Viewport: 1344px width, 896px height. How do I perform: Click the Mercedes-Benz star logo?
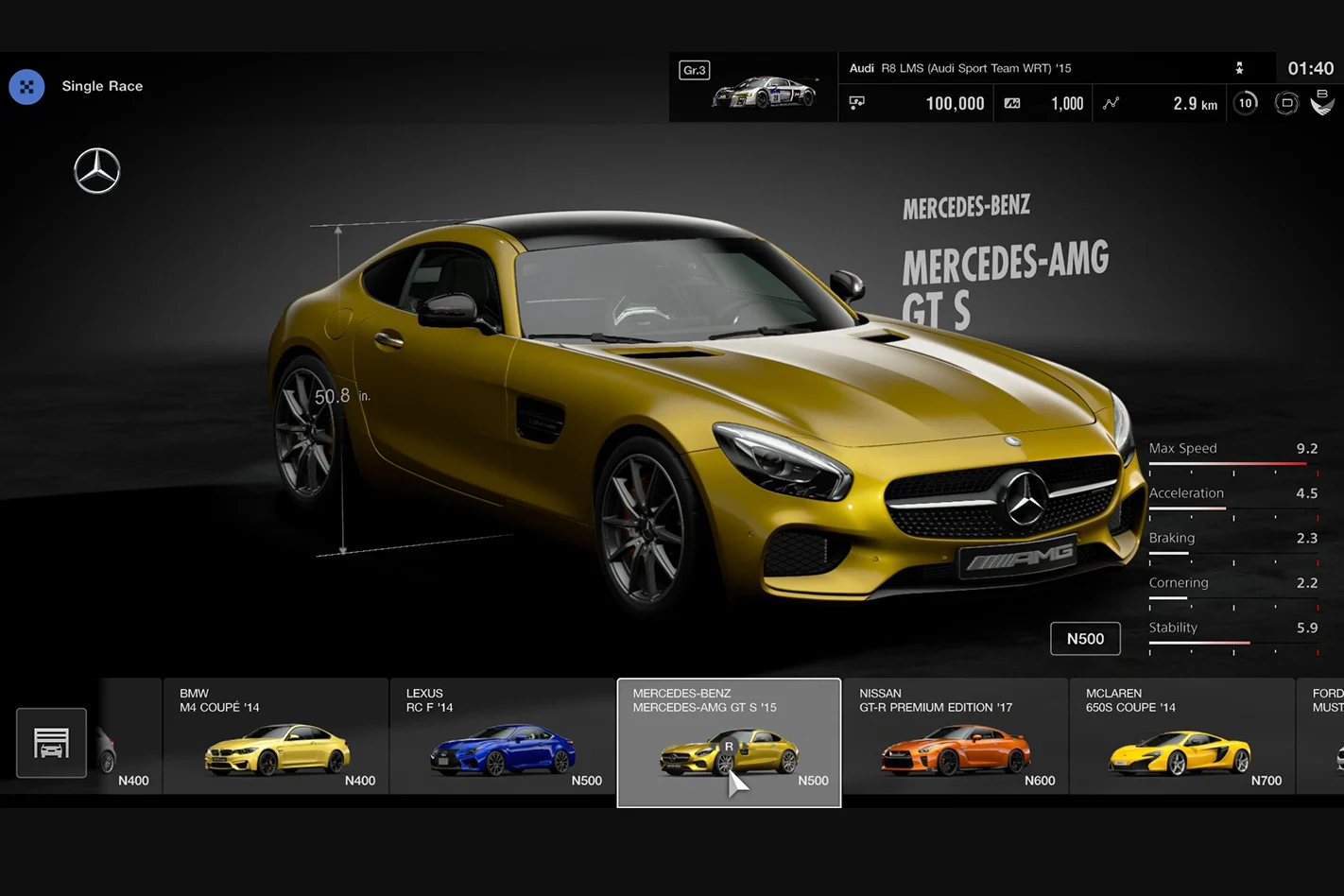(x=97, y=171)
